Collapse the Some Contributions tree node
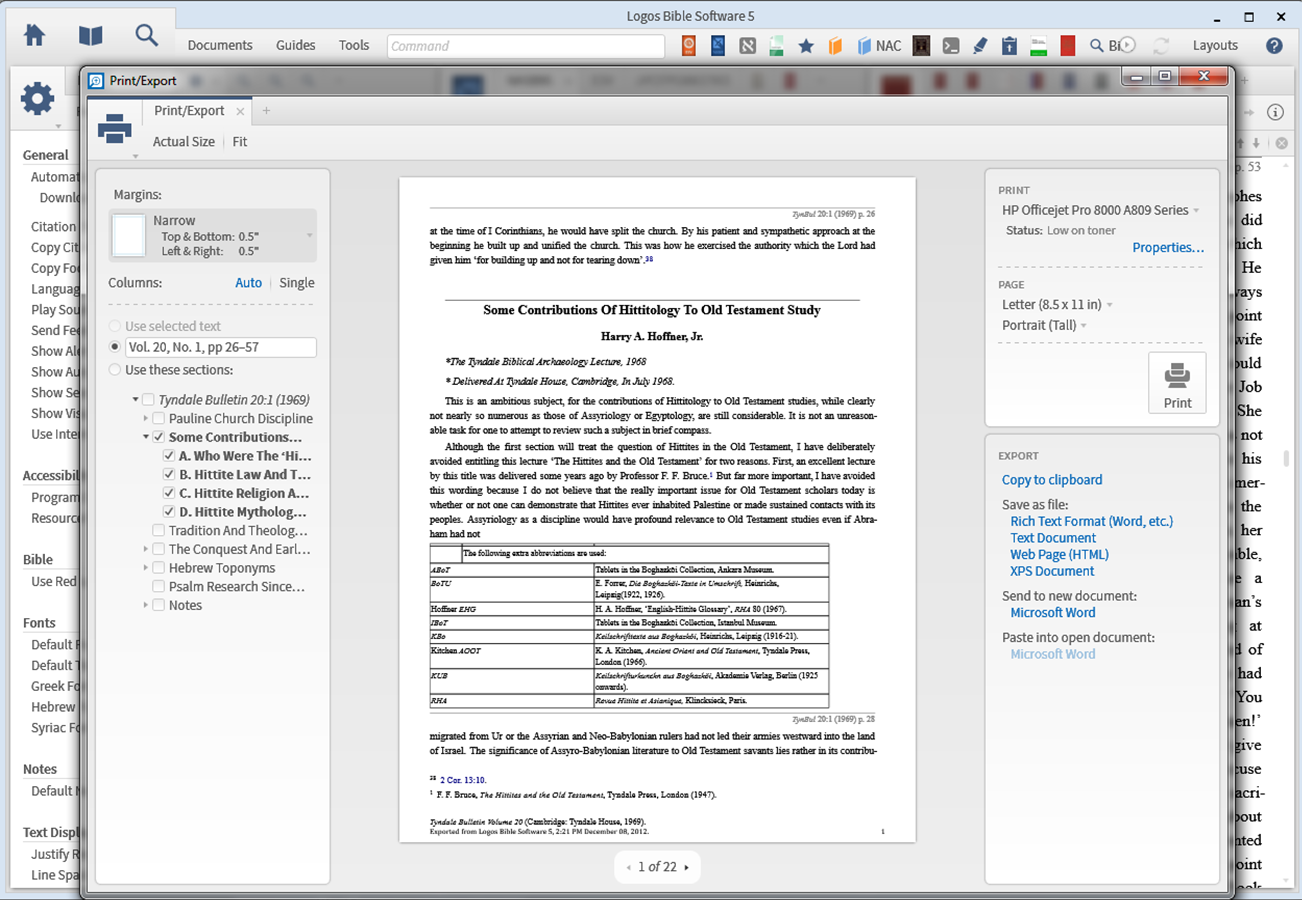Viewport: 1302px width, 900px height. (x=145, y=437)
